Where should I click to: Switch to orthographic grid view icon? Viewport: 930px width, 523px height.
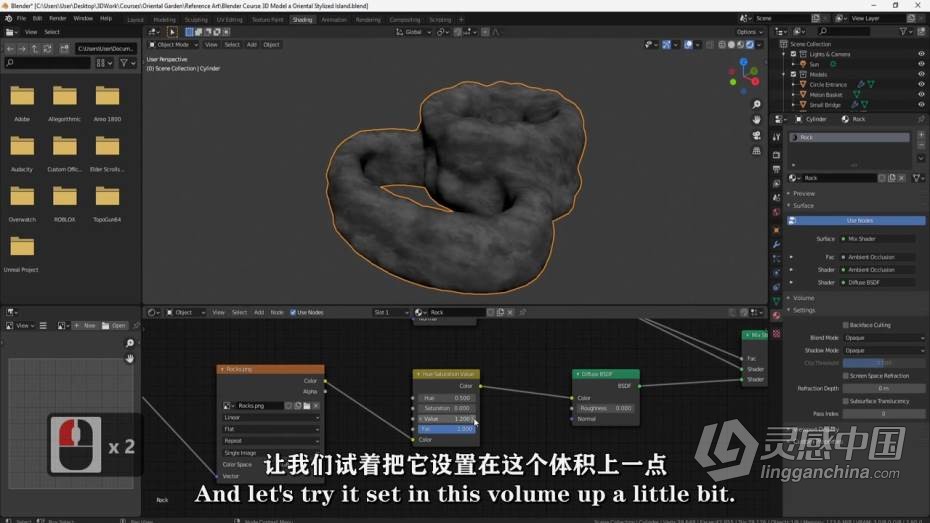[x=756, y=151]
